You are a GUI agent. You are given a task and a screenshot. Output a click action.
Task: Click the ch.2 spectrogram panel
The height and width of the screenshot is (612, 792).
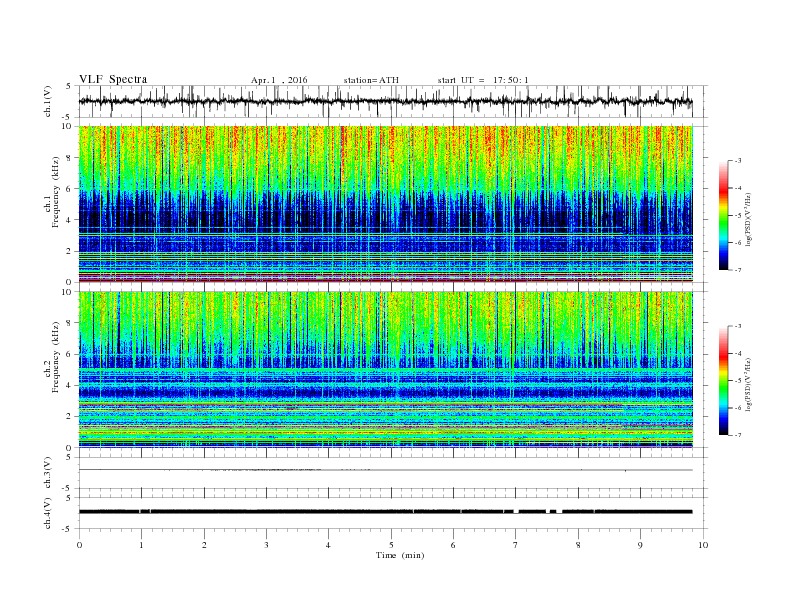tap(385, 370)
